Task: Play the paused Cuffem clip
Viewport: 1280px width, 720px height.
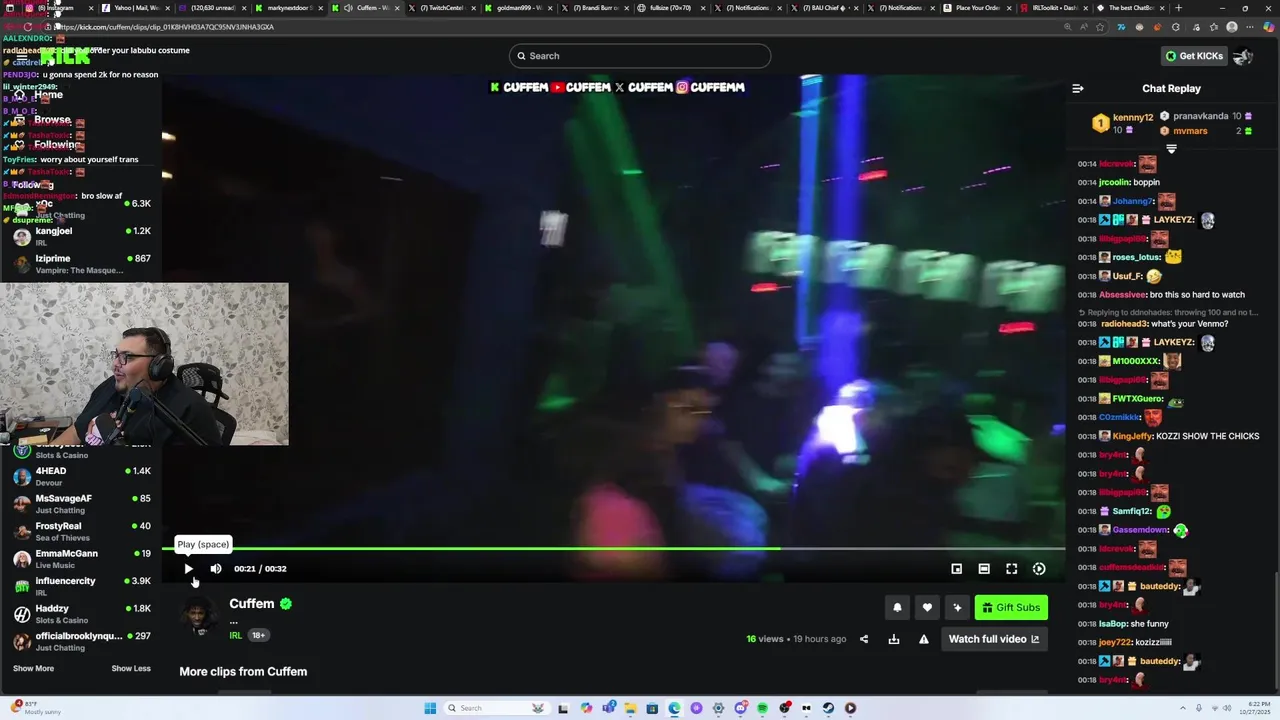Action: 188,569
